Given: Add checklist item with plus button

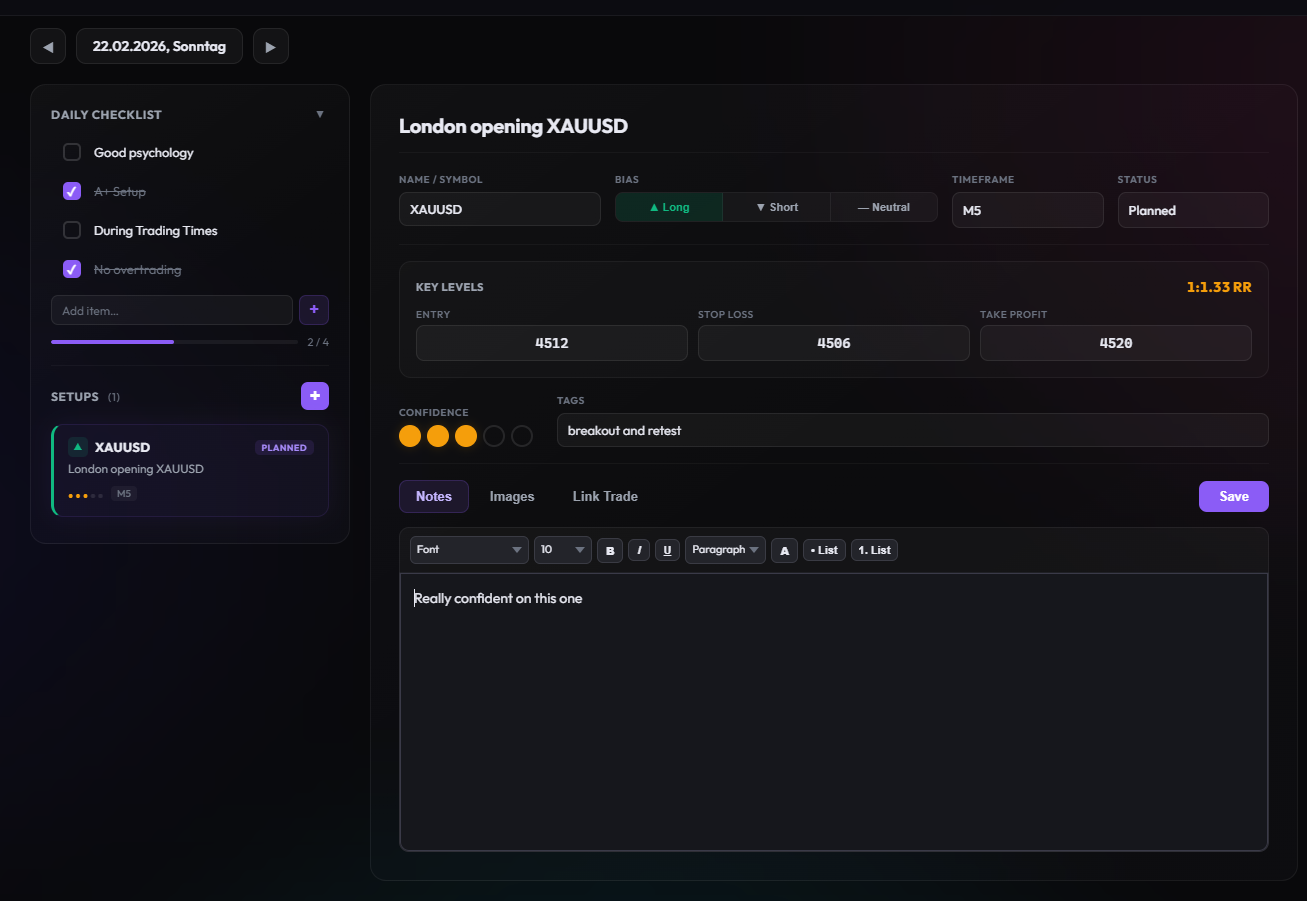Looking at the screenshot, I should click(x=314, y=310).
